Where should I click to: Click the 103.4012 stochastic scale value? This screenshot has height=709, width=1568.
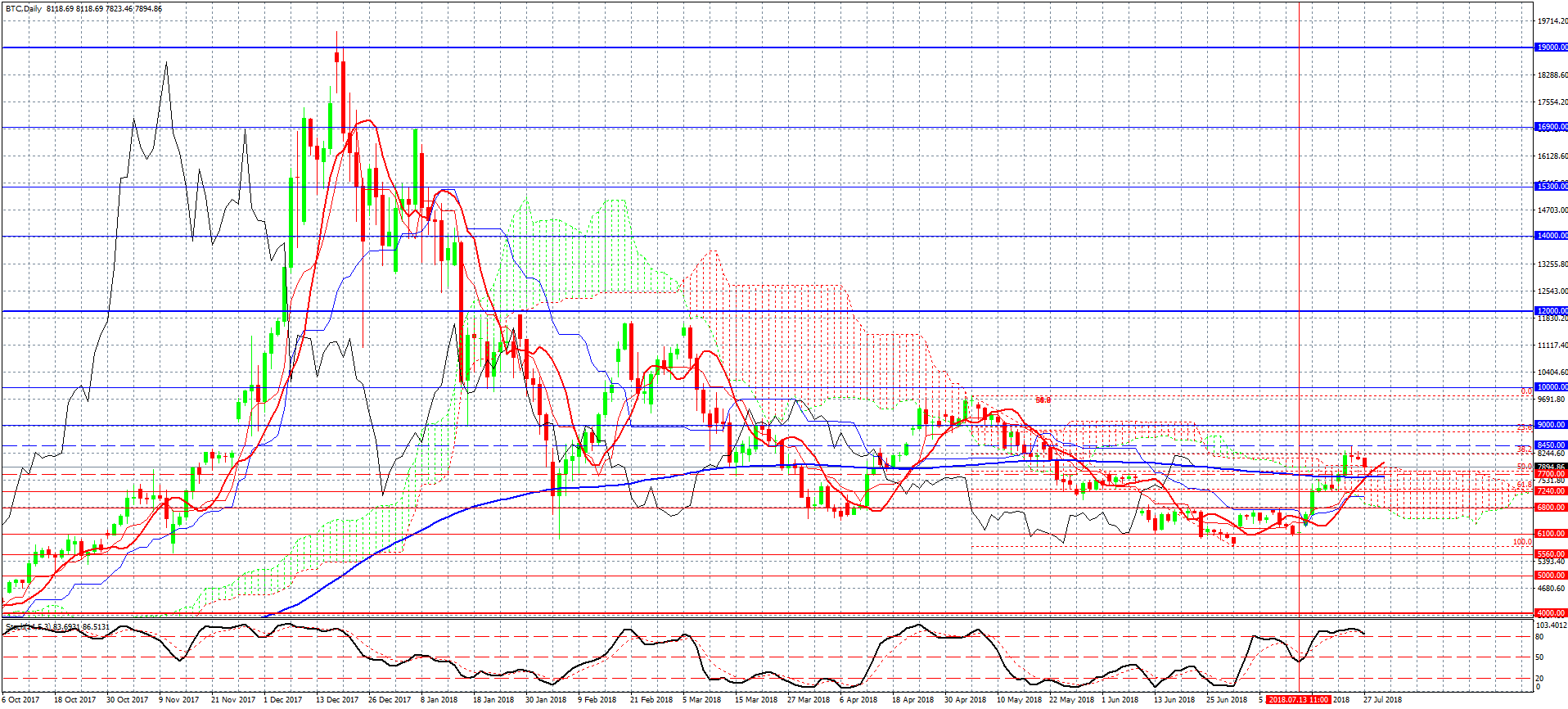point(1552,626)
